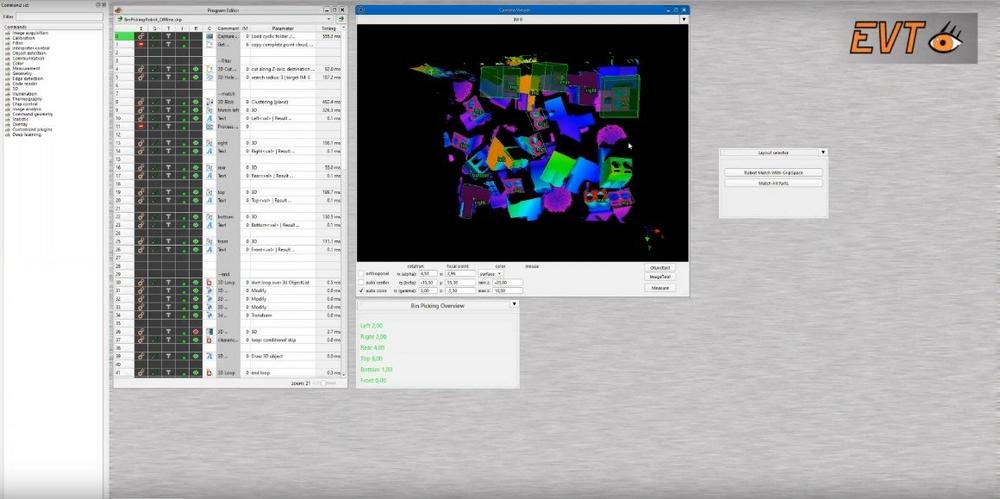
Task: Click the green run arrow beside the program file field
Action: pos(342,18)
